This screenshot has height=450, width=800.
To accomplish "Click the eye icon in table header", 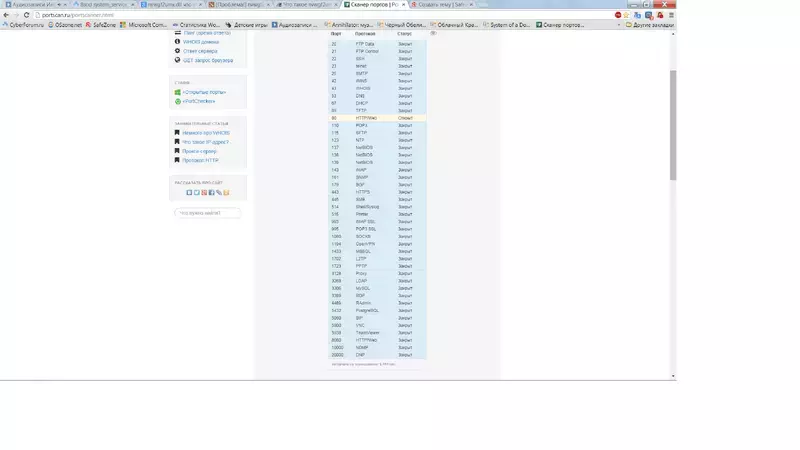I will (433, 33).
